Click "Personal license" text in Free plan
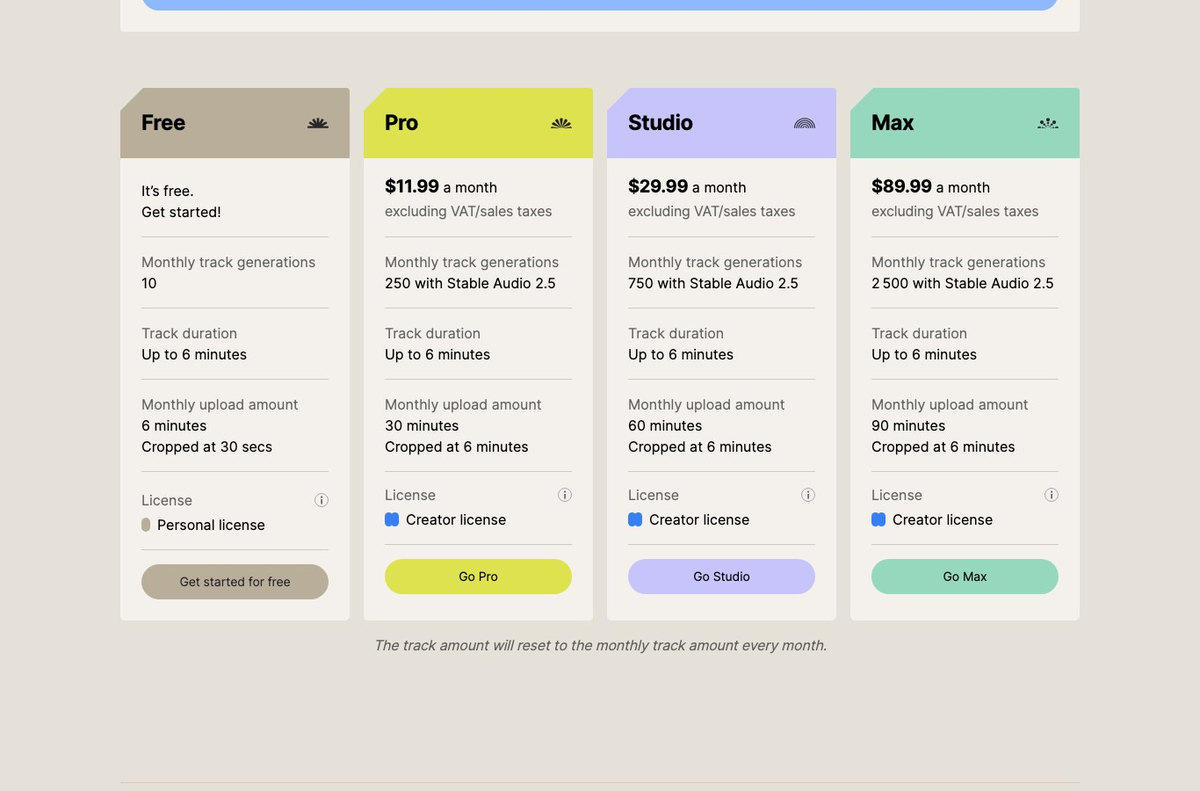The width and height of the screenshot is (1200, 791). click(211, 525)
